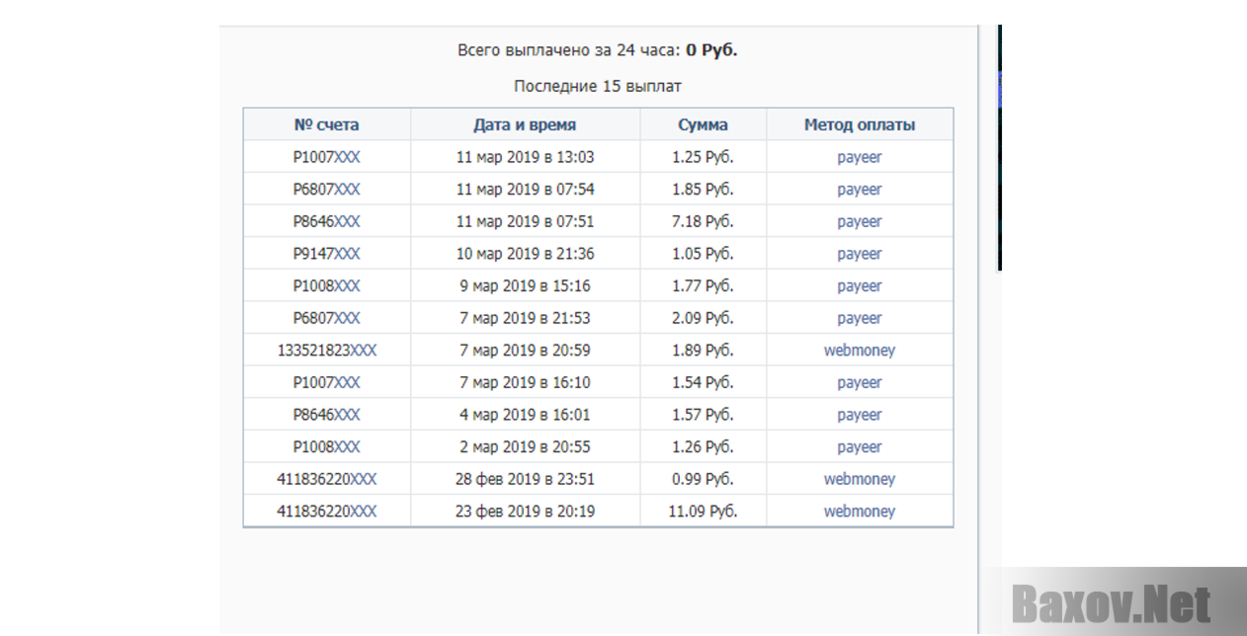Image resolution: width=1247 pixels, height=636 pixels.
Task: Select the date '9 мар 2019 в 15:16'
Action: [525, 286]
